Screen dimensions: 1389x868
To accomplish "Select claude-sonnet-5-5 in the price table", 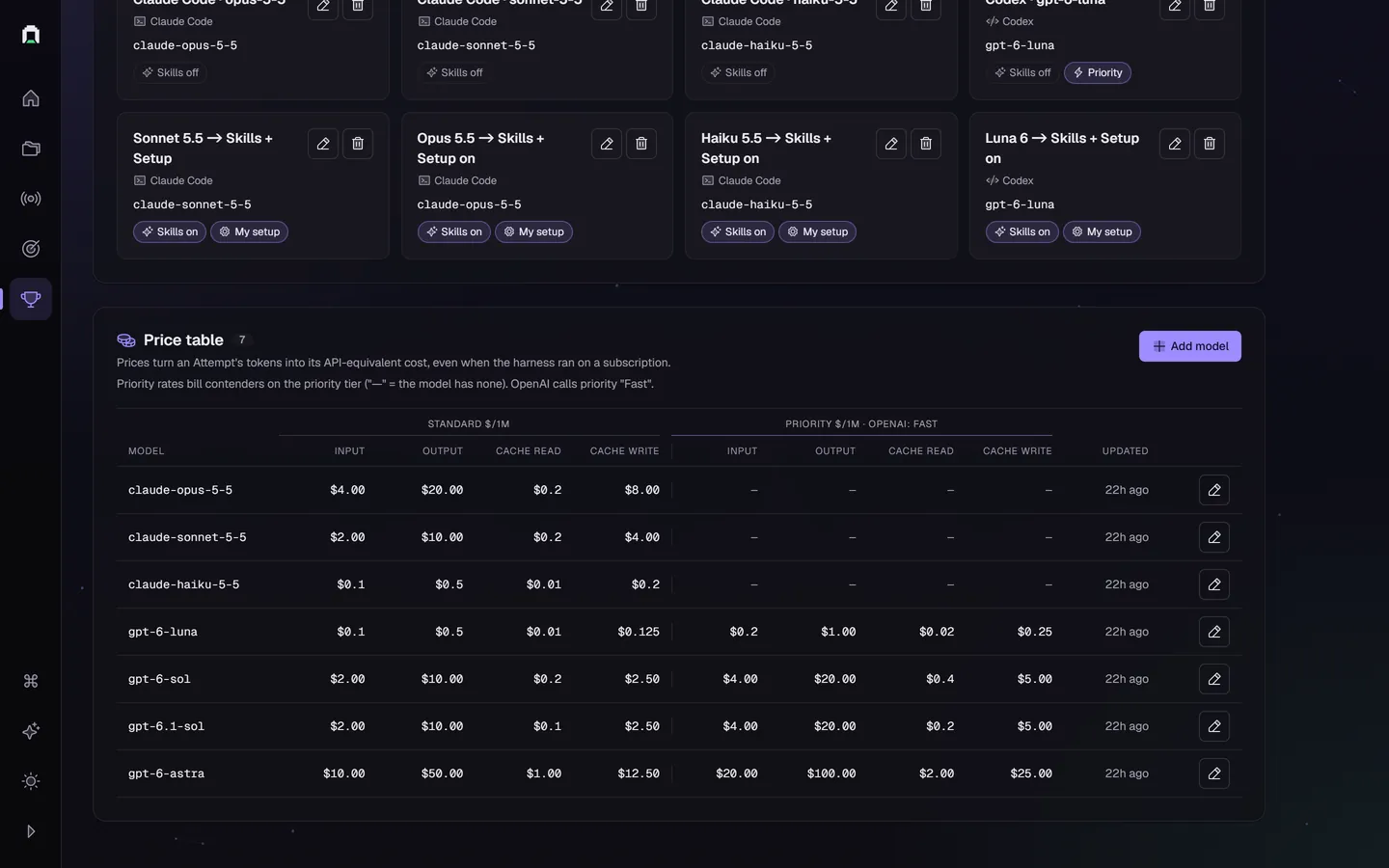I will pyautogui.click(x=187, y=537).
